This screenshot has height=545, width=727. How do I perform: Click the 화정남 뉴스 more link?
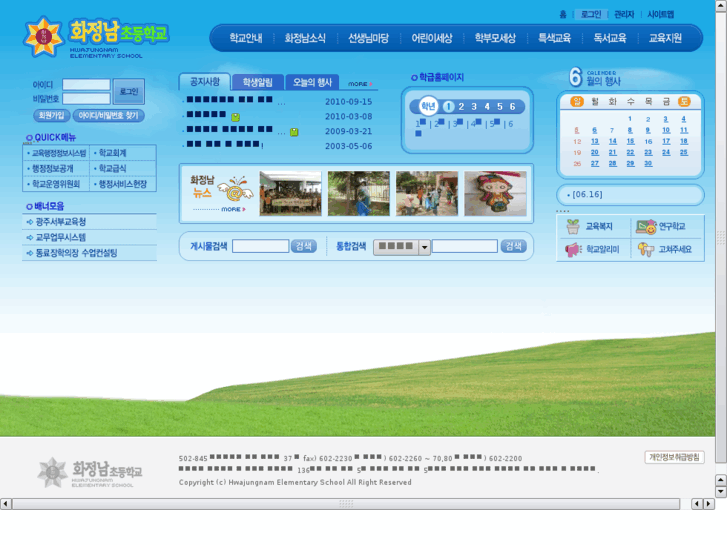pos(233,210)
